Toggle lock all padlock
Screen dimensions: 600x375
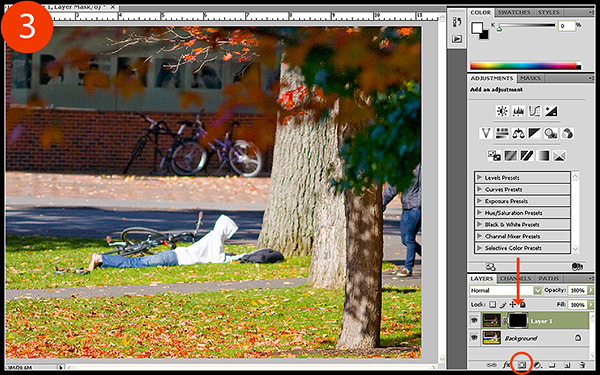pos(523,305)
